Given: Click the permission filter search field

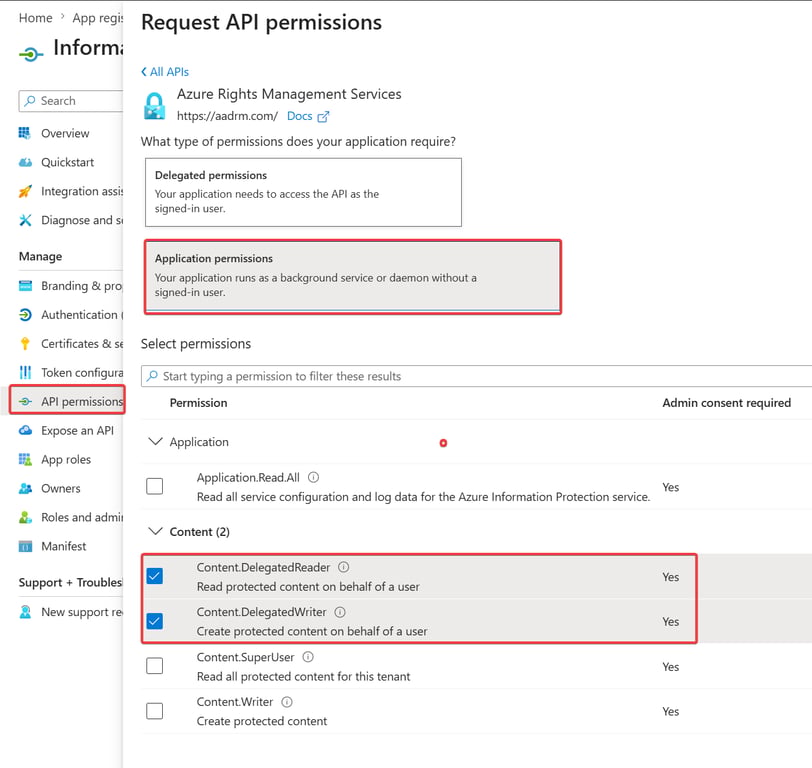Looking at the screenshot, I should [476, 376].
